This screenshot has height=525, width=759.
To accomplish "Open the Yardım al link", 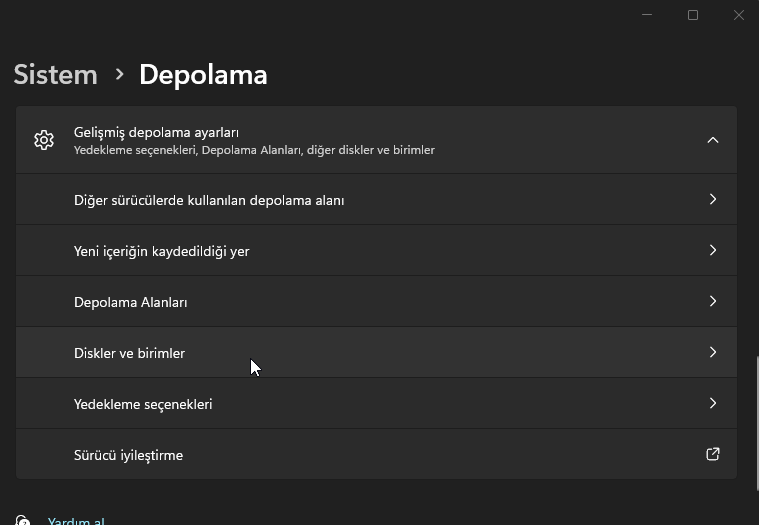I will 76,521.
